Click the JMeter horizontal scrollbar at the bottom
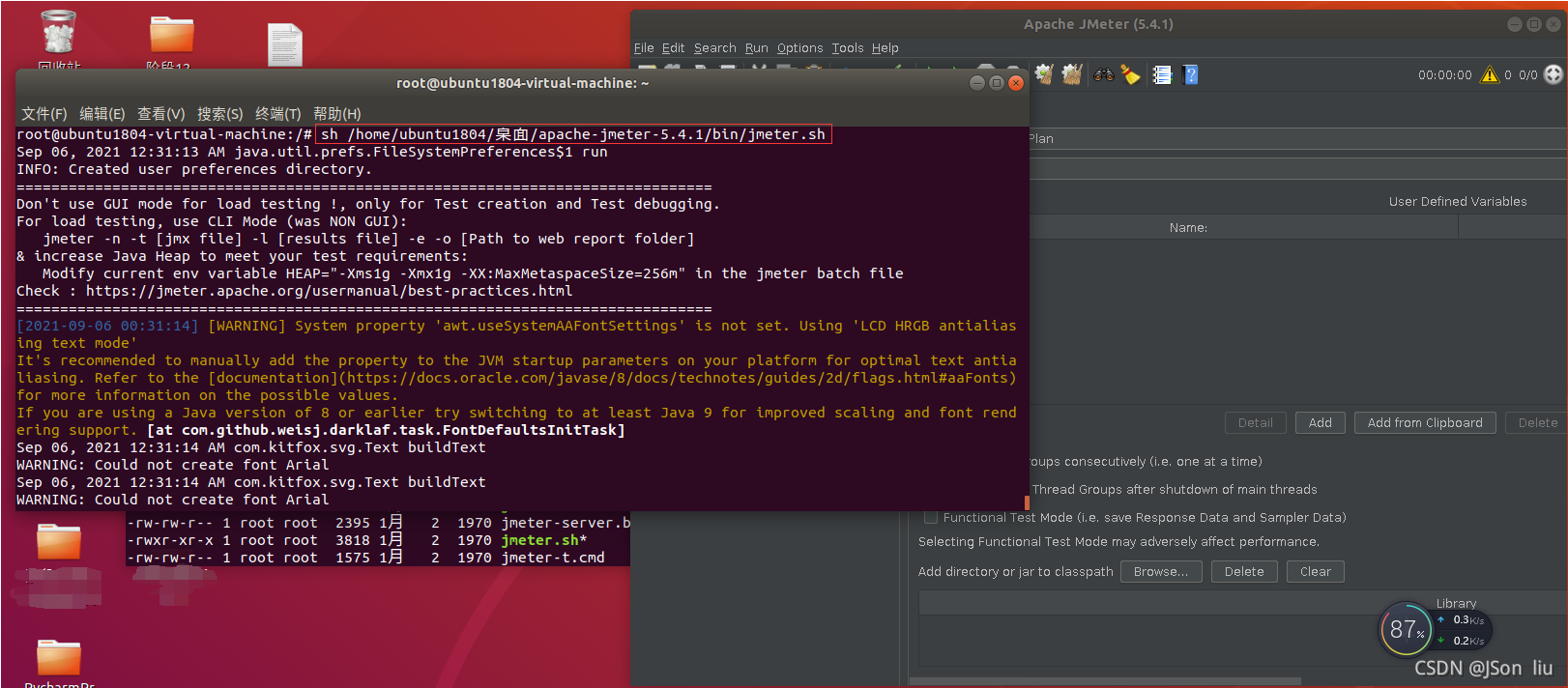This screenshot has width=1568, height=688. [1105, 681]
